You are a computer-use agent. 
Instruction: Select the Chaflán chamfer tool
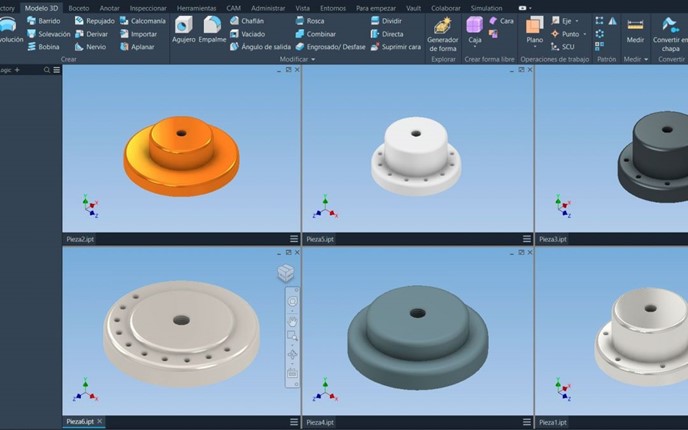point(247,21)
